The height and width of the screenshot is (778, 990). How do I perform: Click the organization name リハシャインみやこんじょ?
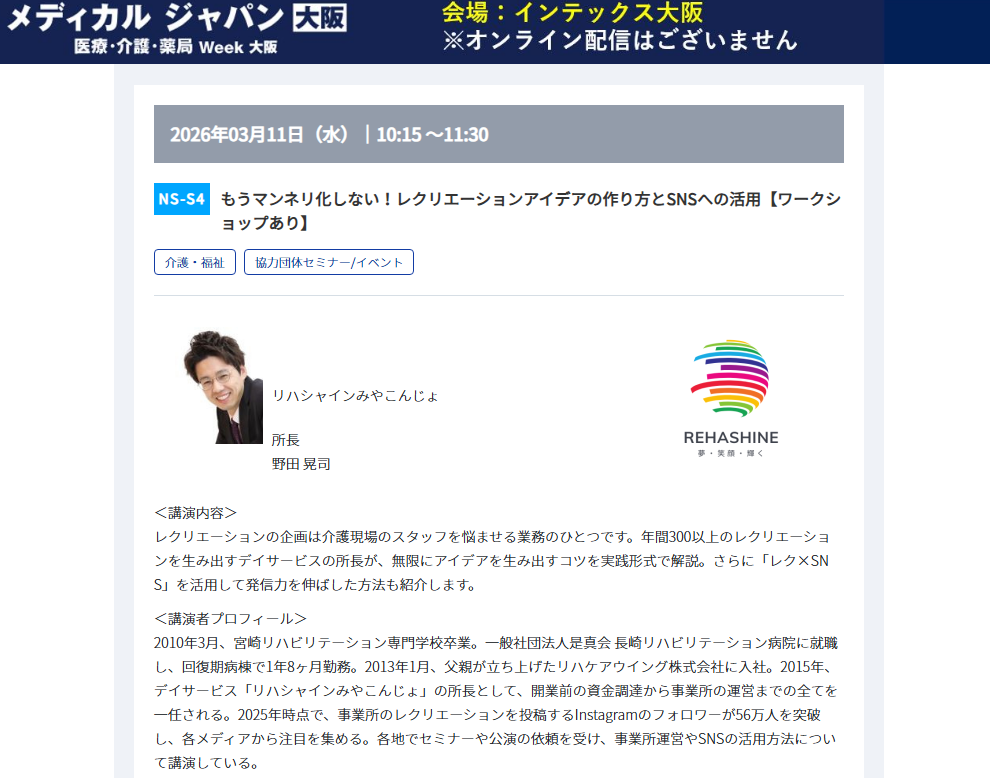355,396
